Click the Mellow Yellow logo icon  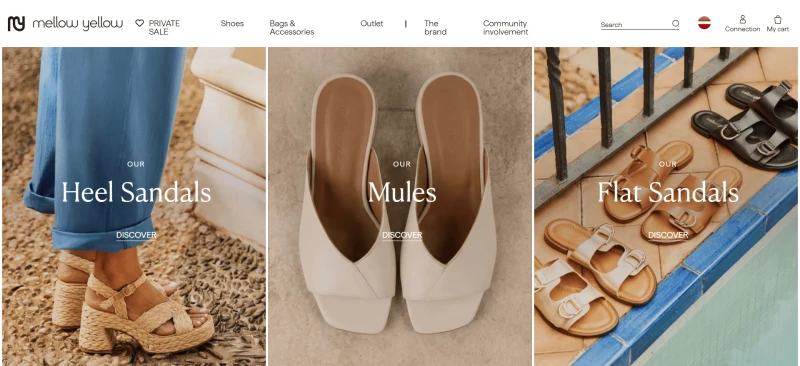pos(16,23)
